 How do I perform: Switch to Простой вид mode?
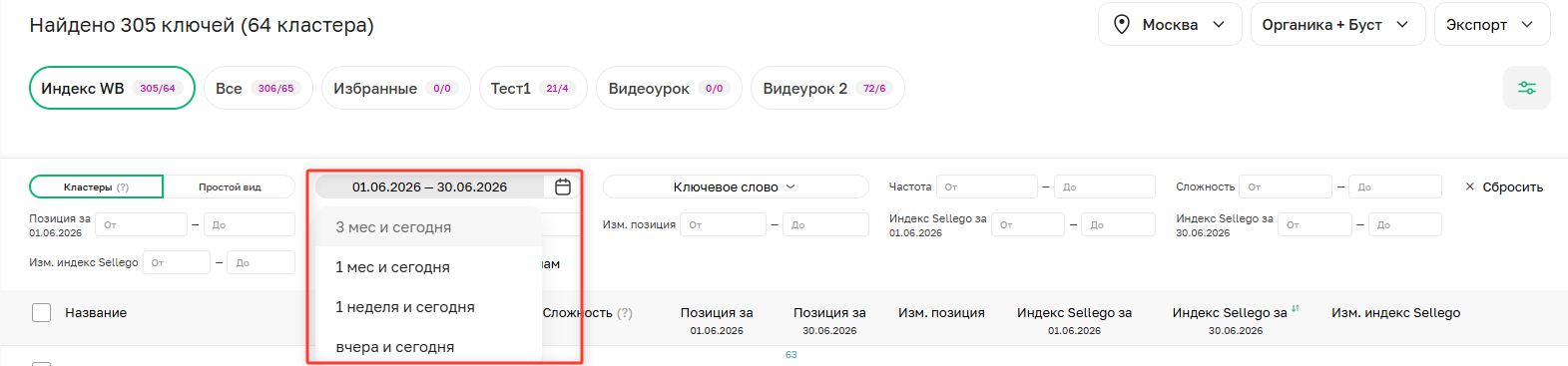coord(230,186)
